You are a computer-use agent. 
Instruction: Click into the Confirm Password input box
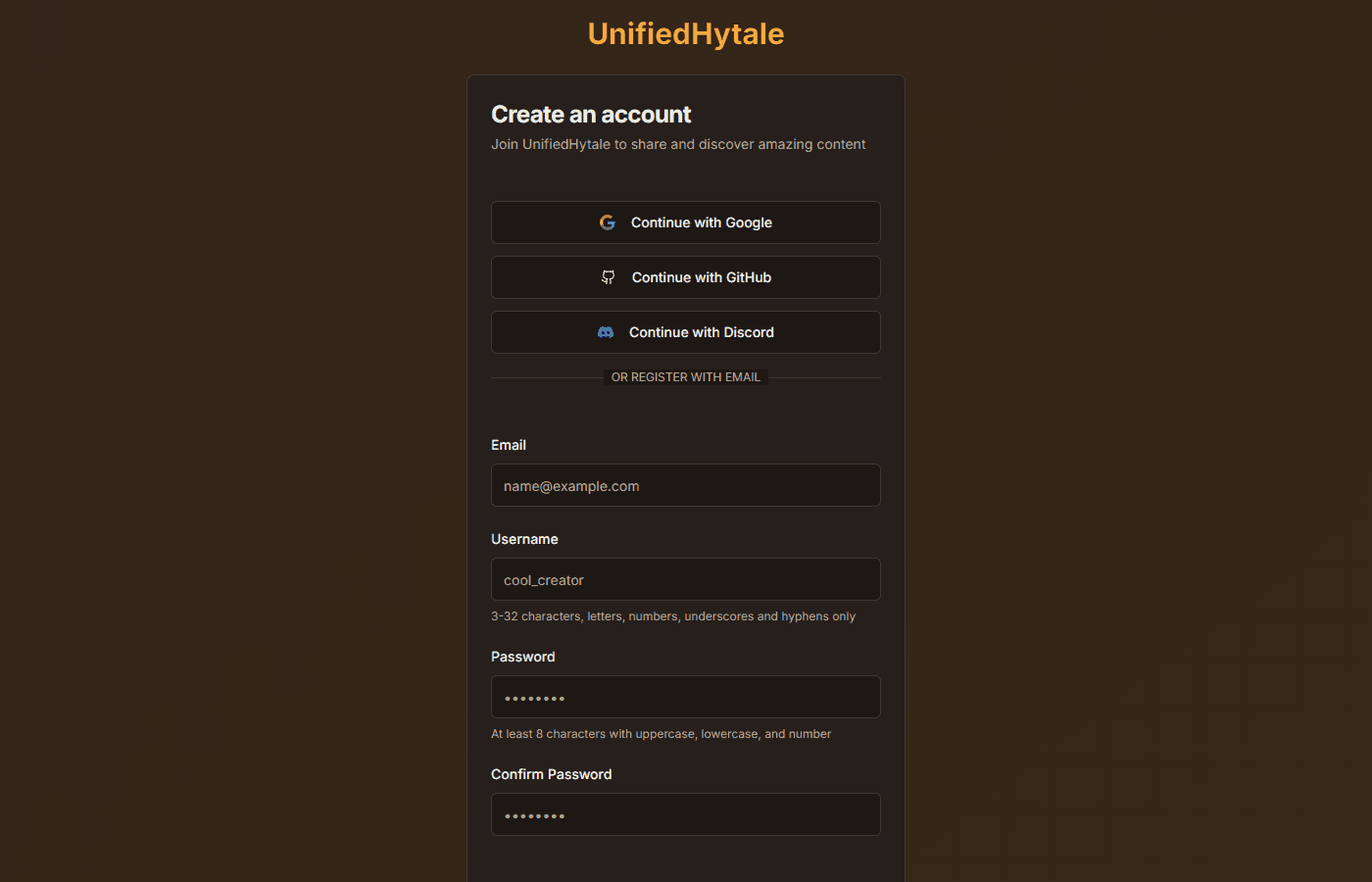click(x=686, y=814)
